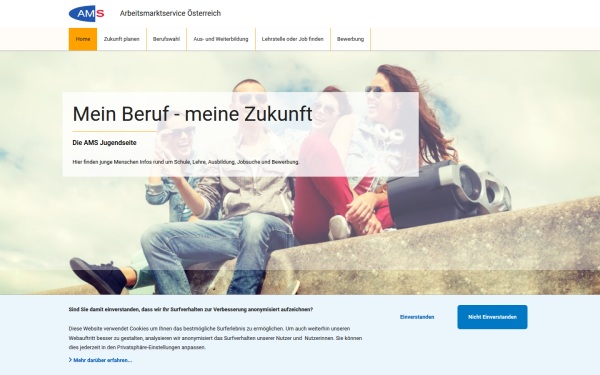The width and height of the screenshot is (600, 375).
Task: Click Arbeitsmarktservice Österreich header text
Action: [170, 13]
